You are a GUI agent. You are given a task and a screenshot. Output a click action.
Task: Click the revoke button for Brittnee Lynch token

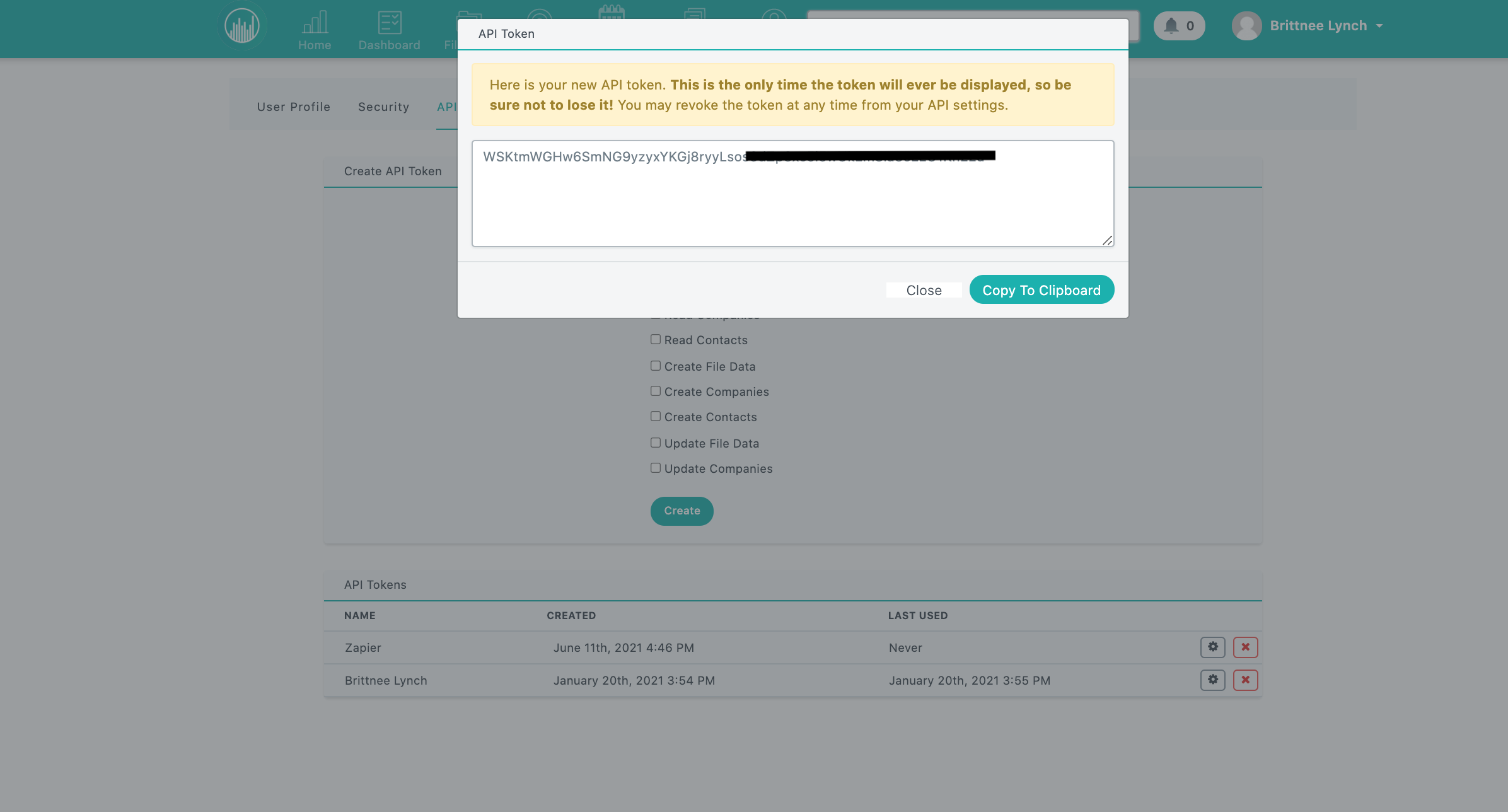tap(1246, 680)
